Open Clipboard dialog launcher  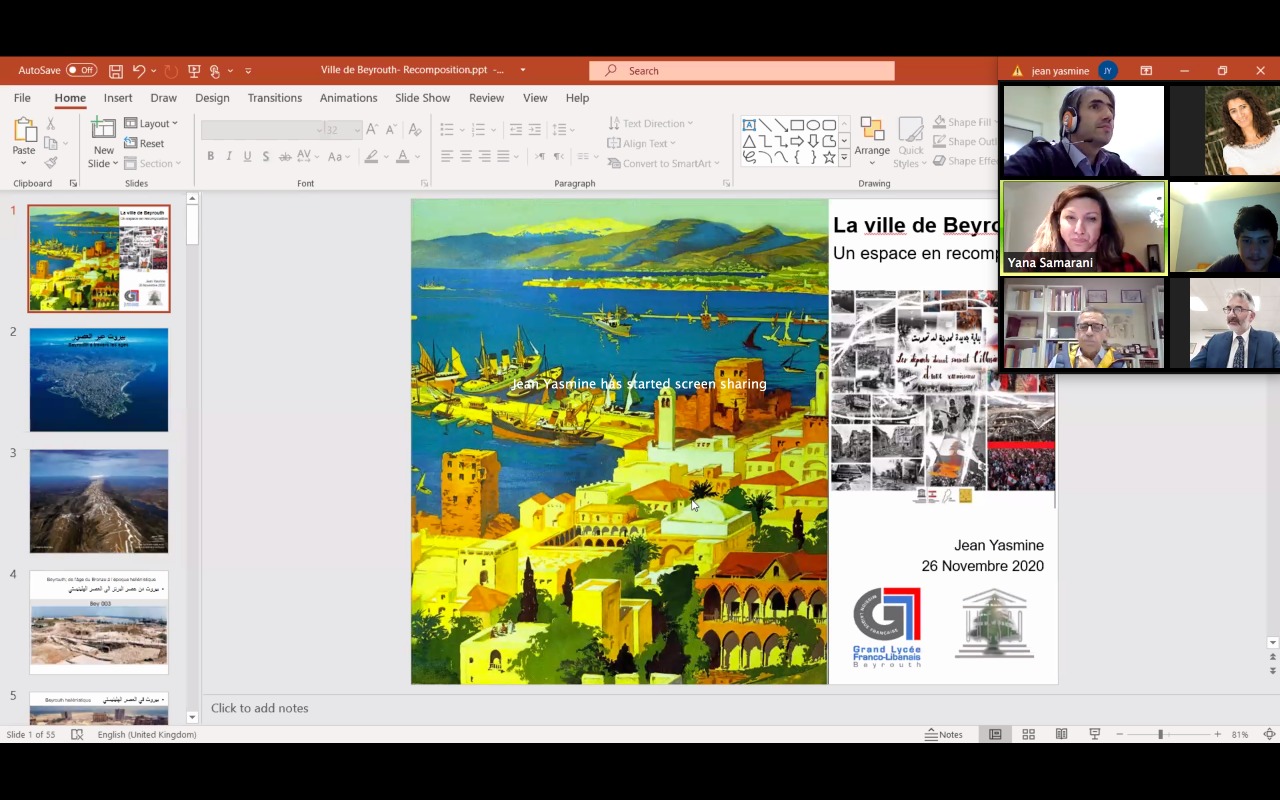point(73,184)
